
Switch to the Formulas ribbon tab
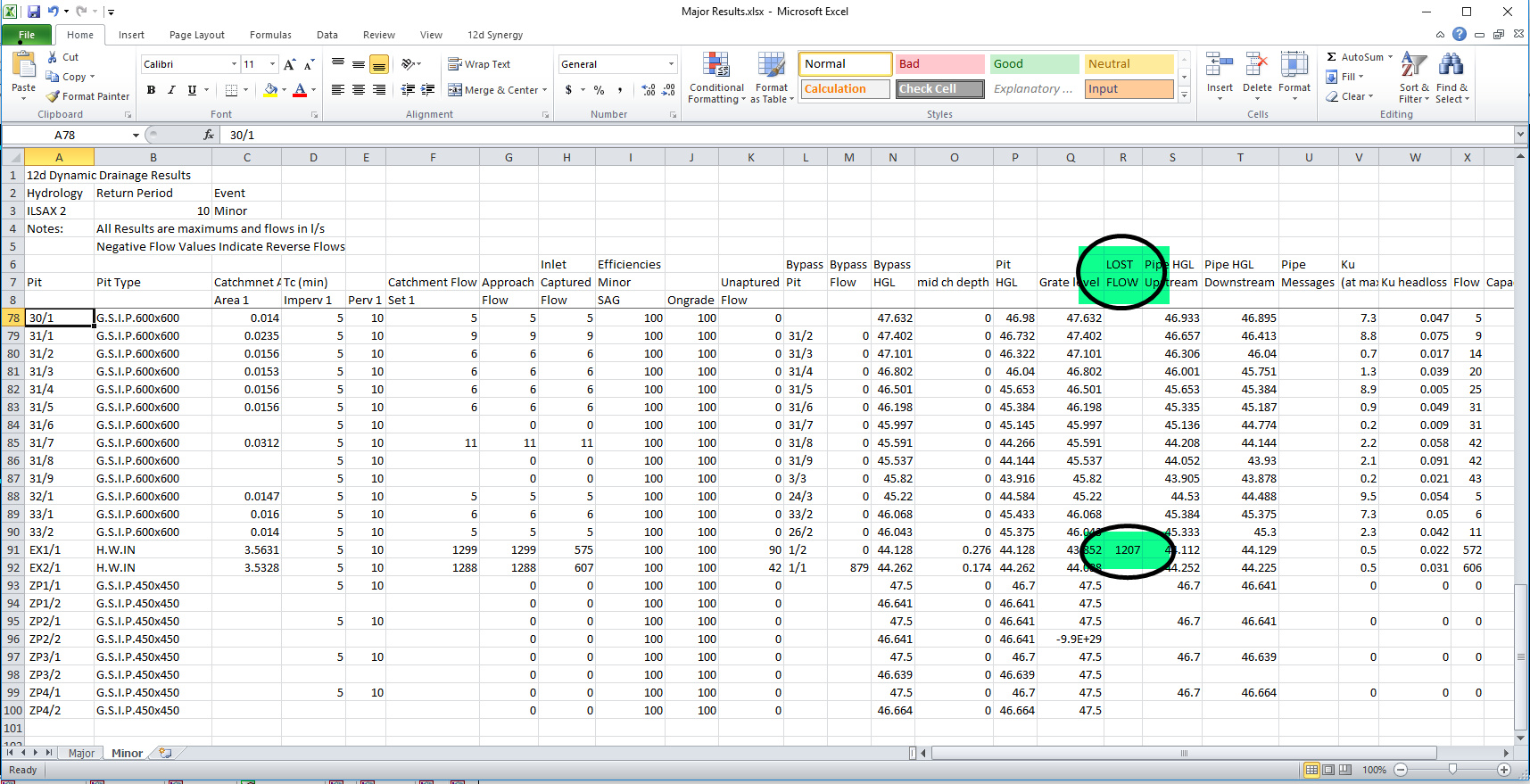(270, 35)
